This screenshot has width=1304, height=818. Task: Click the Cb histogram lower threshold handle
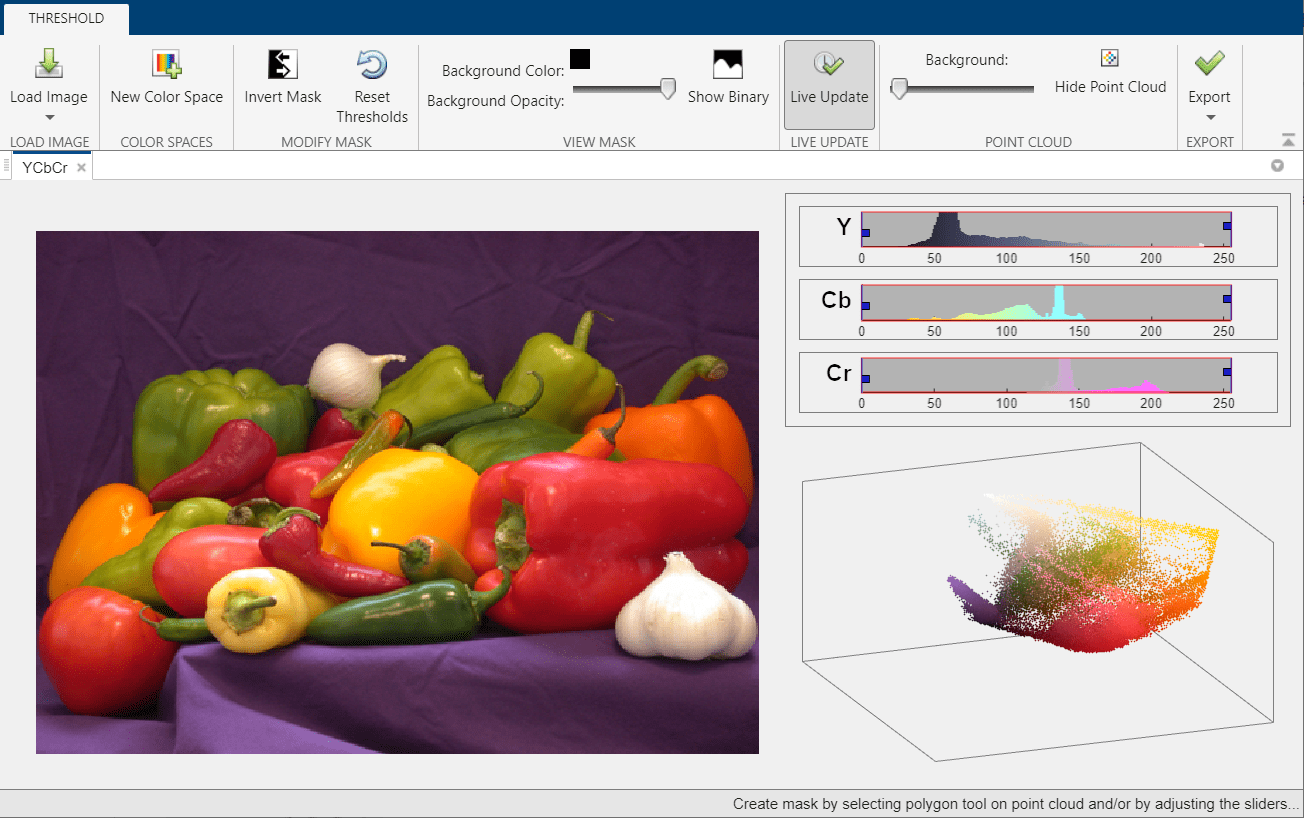tap(866, 306)
